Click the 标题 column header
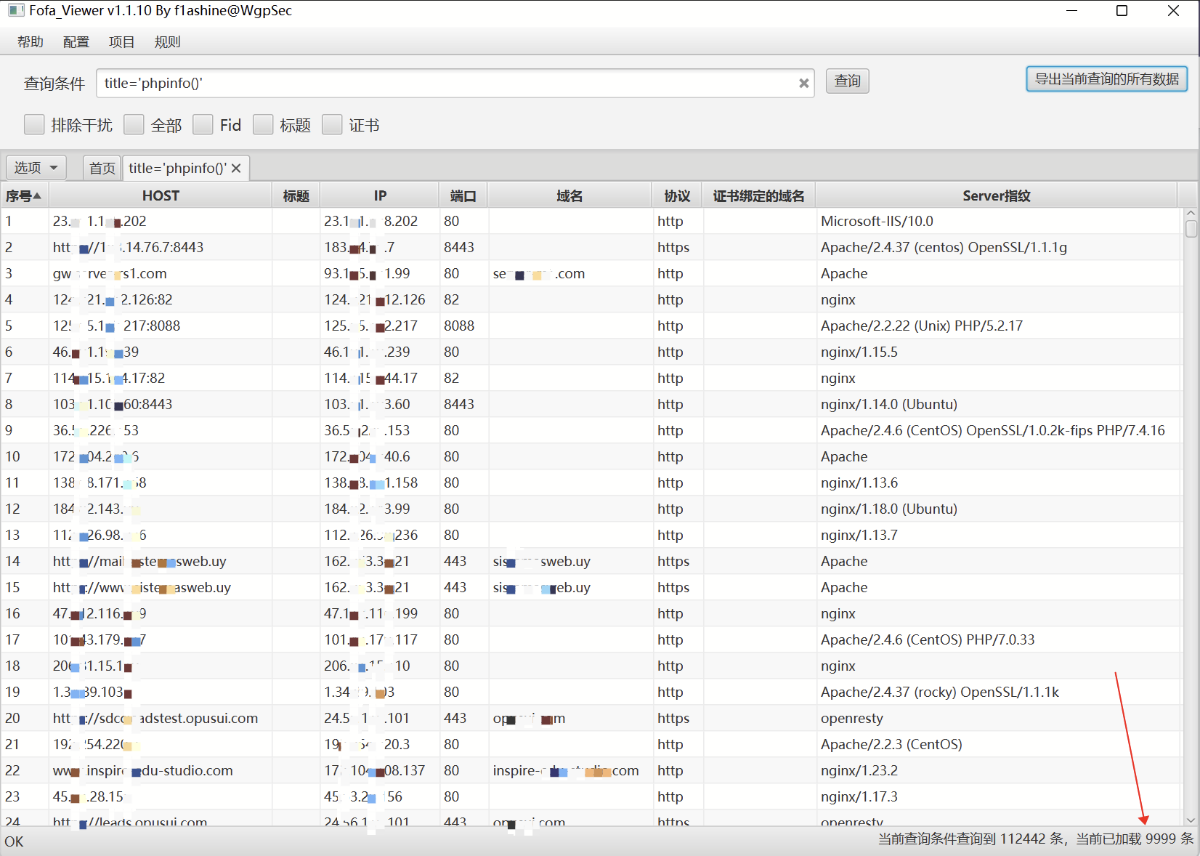 coord(296,196)
